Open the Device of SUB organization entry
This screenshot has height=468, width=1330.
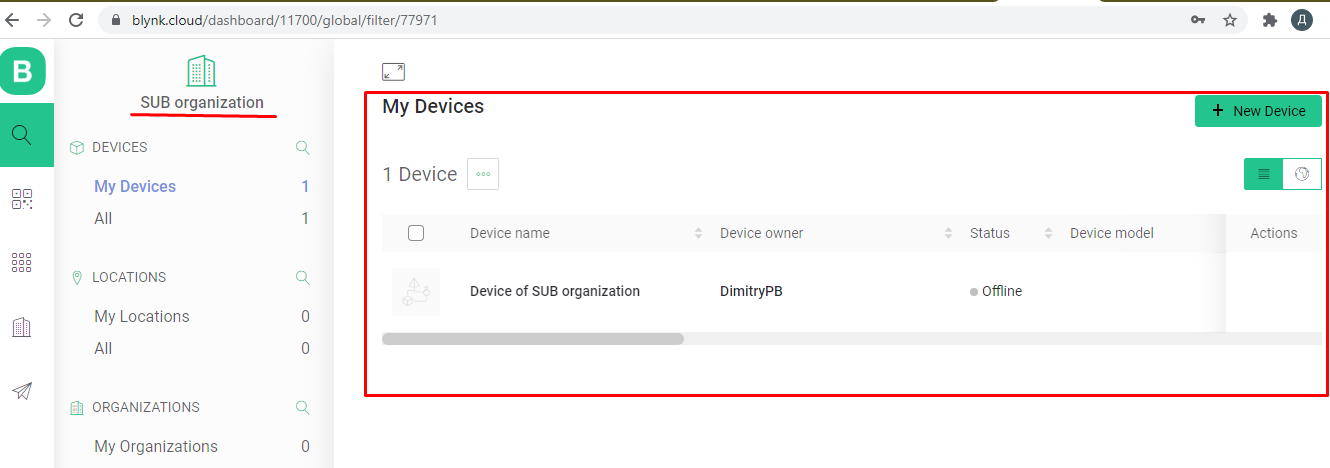click(555, 291)
